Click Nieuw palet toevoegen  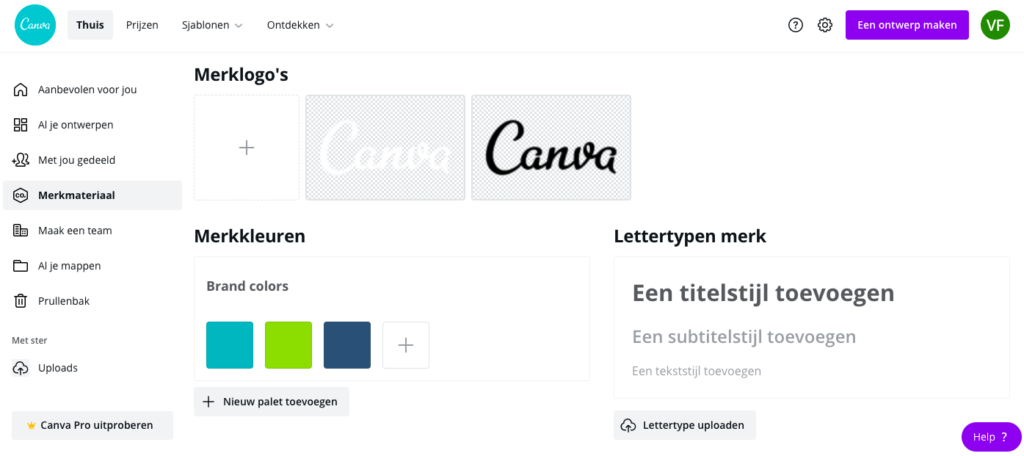pos(272,402)
